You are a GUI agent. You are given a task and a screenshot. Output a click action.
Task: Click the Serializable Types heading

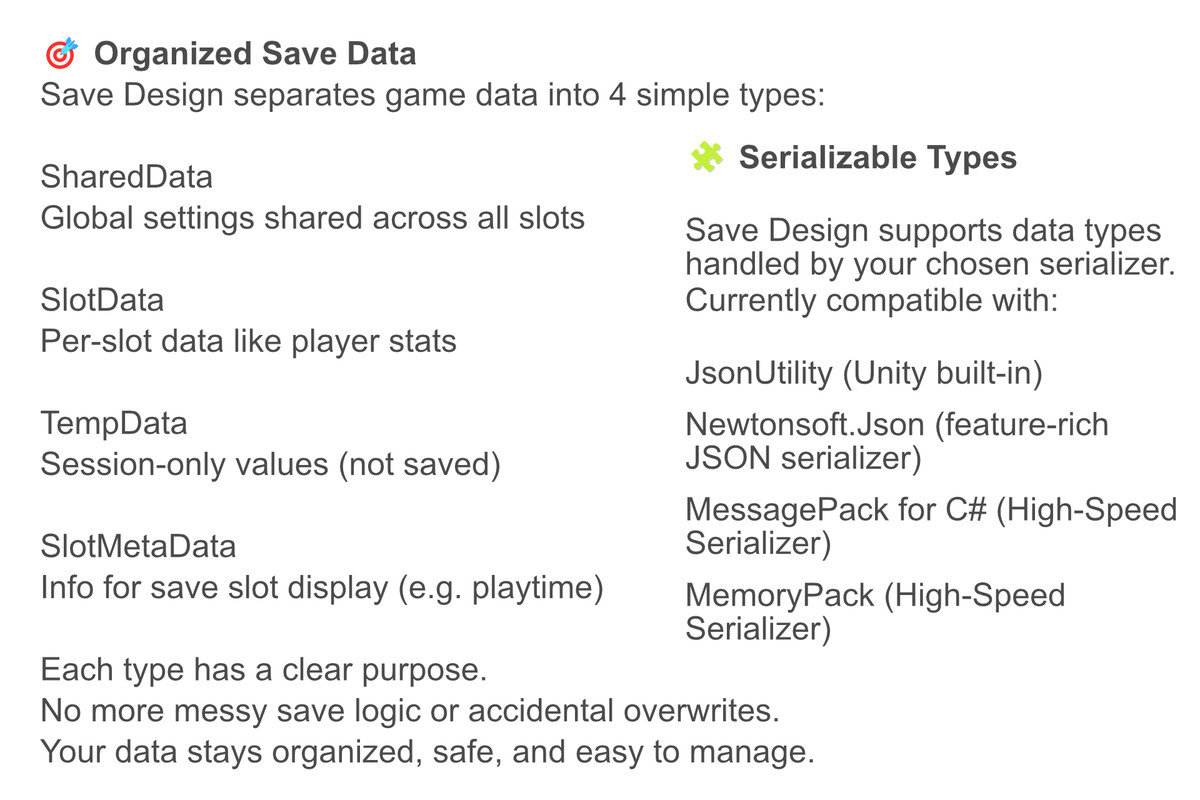[877, 157]
